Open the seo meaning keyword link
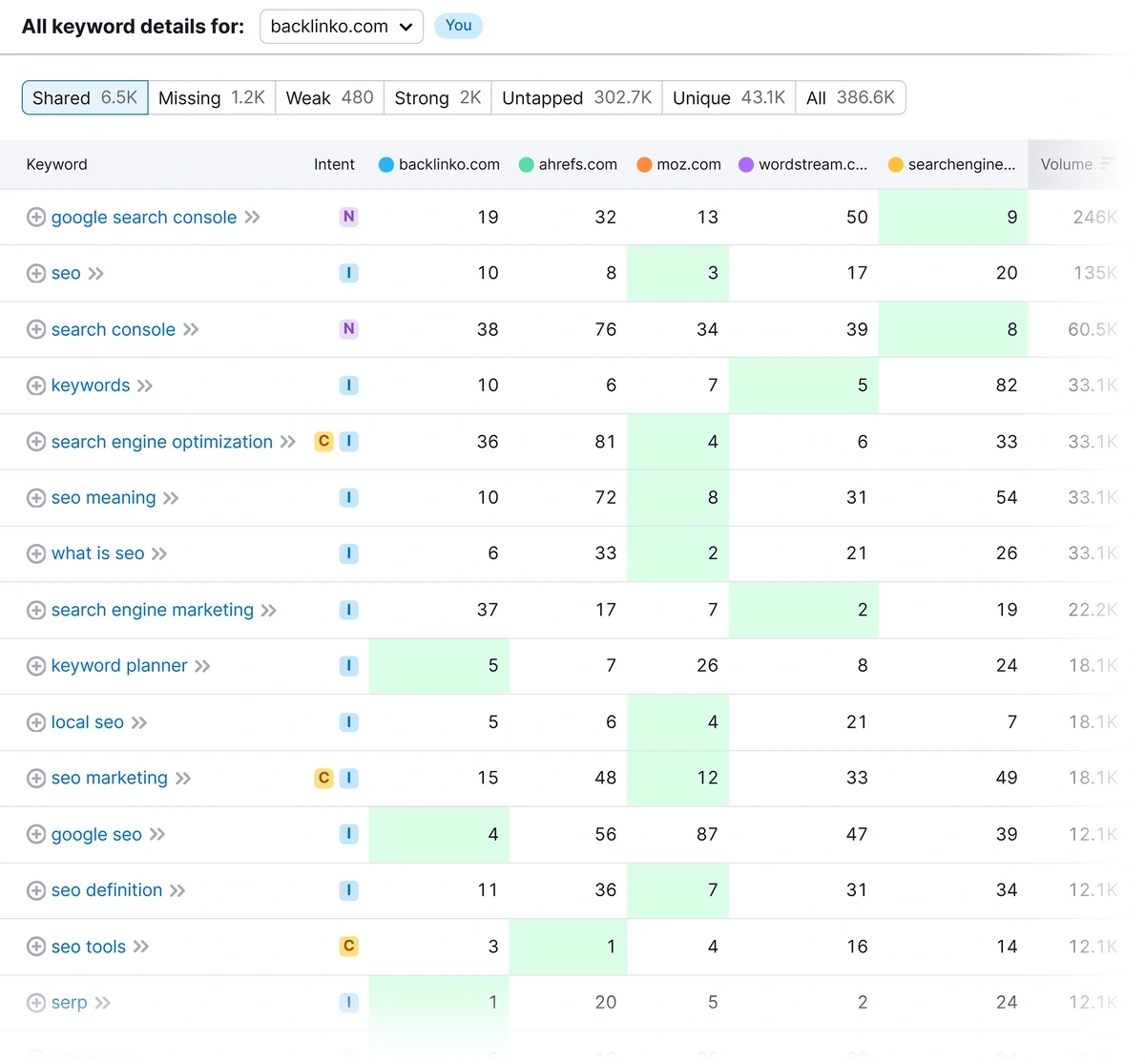The image size is (1145, 1064). (x=103, y=498)
